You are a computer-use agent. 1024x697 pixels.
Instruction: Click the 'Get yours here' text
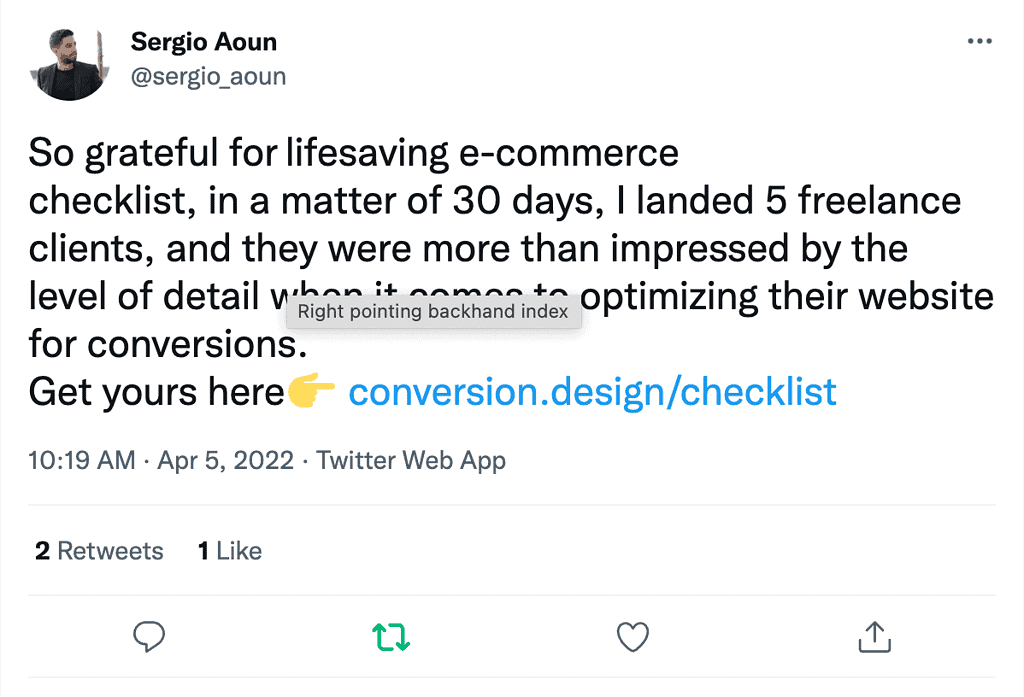157,393
